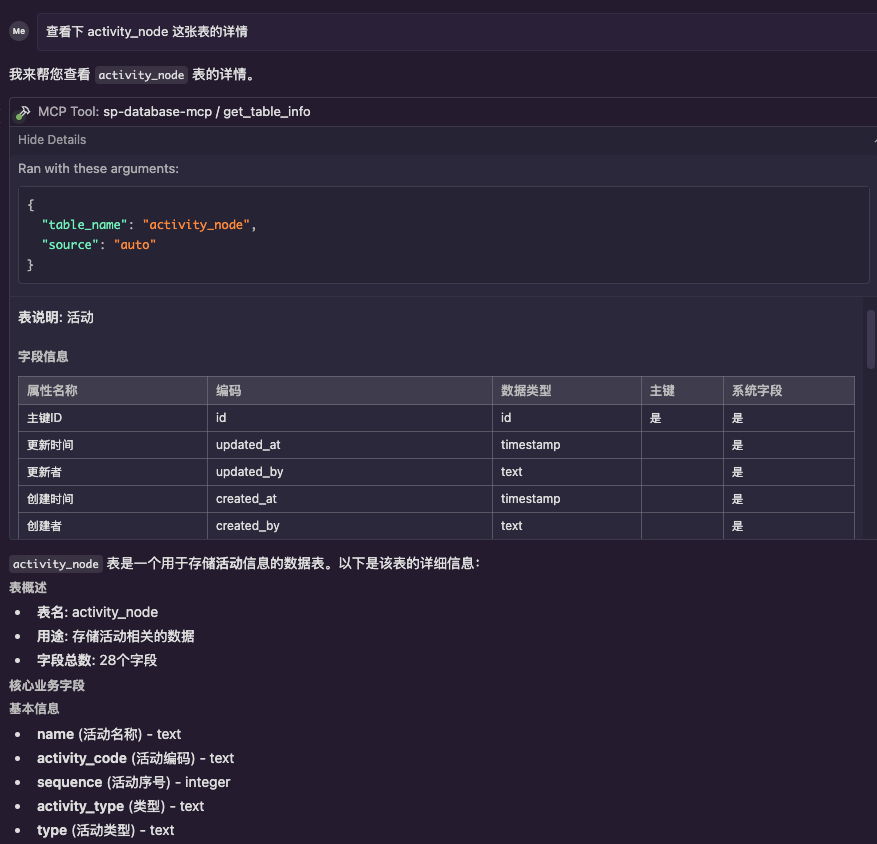The width and height of the screenshot is (877, 844).
Task: Click the updated_by table cell
Action: click(x=350, y=472)
